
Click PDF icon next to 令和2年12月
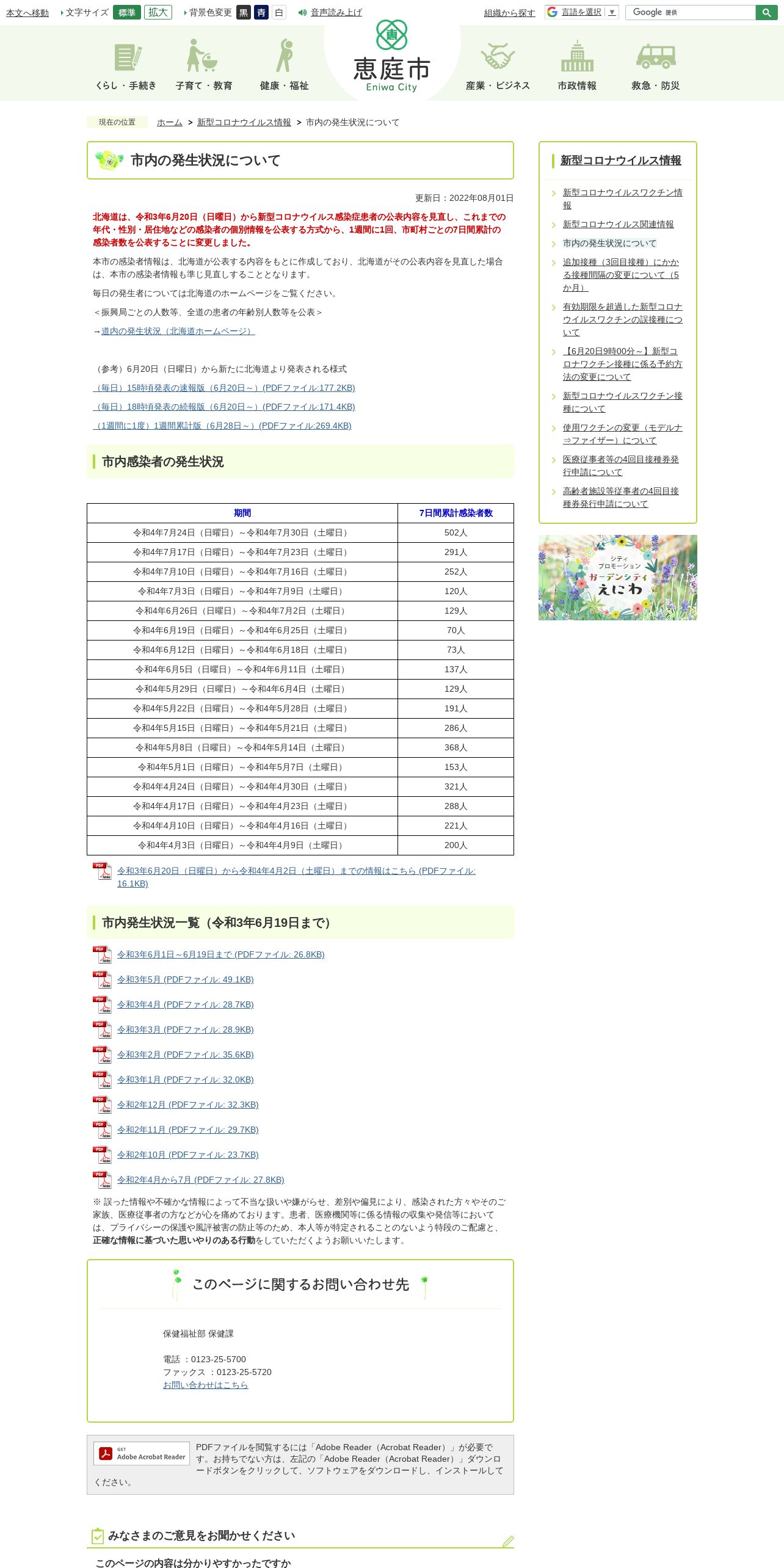coord(102,1105)
